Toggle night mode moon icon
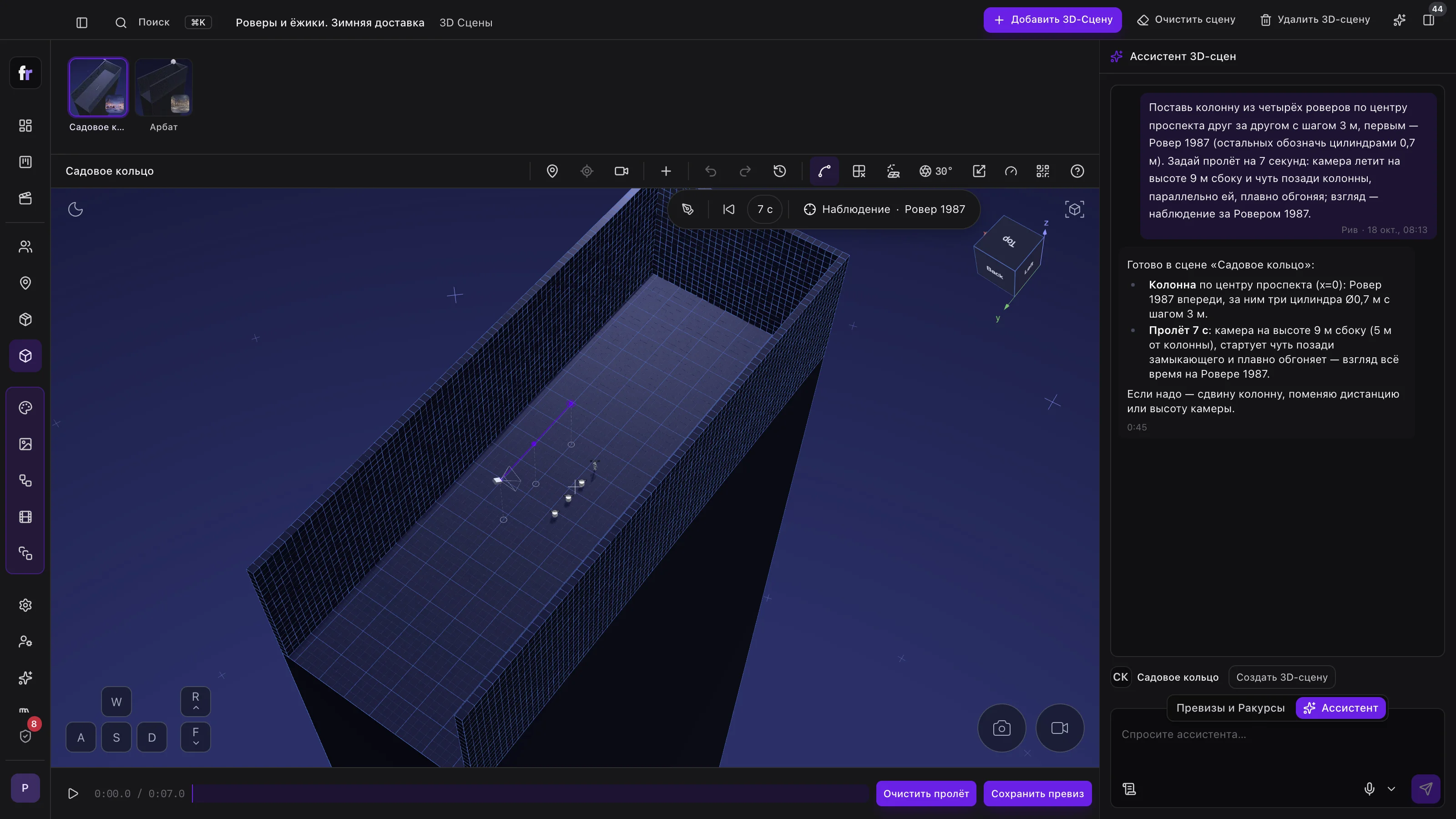1456x819 pixels. (75, 209)
